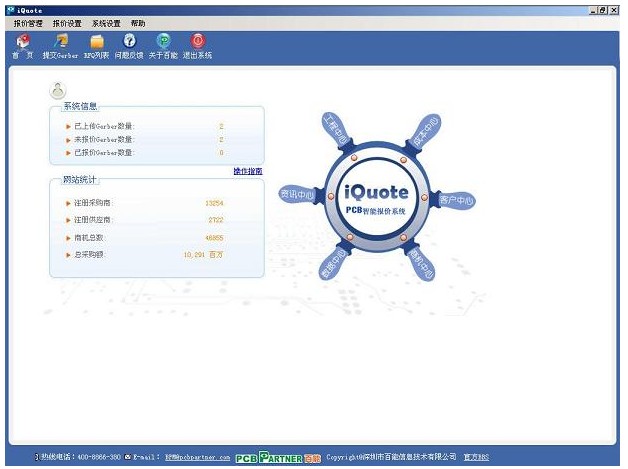Open 报价管理 menu
This screenshot has height=469, width=628.
point(28,24)
